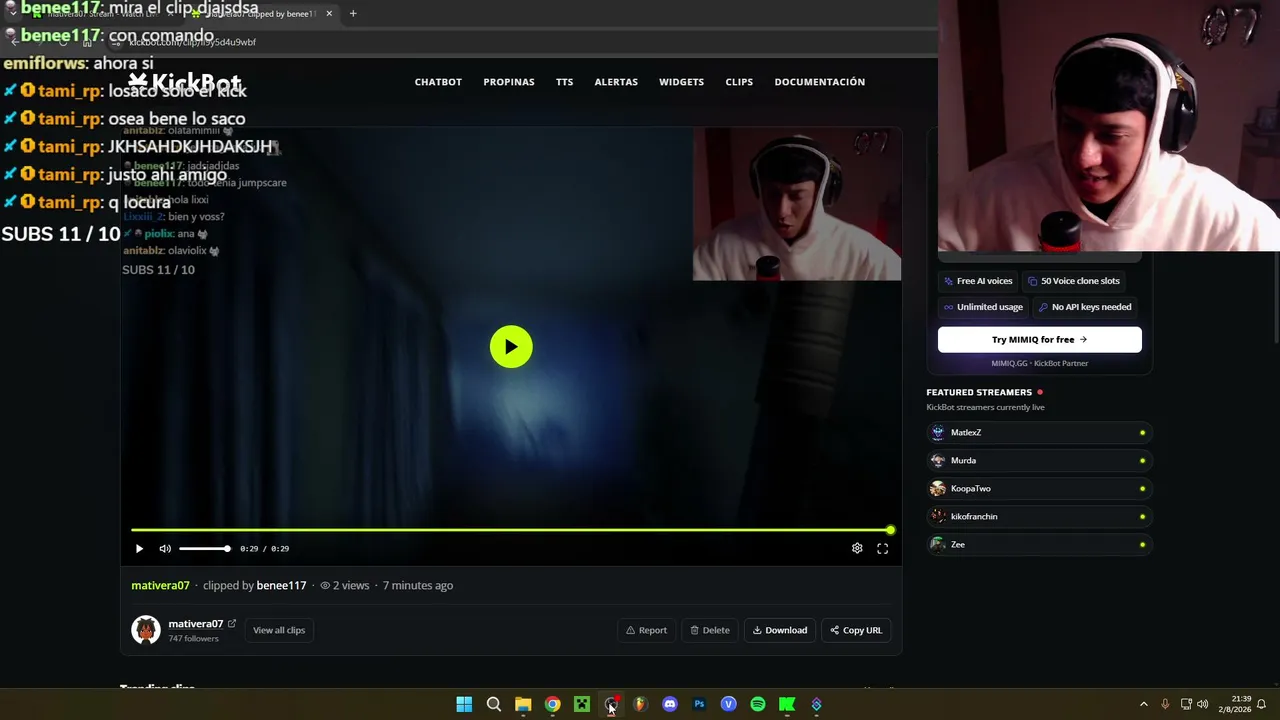
Task: Open the system volume tray icon
Action: (x=1202, y=704)
